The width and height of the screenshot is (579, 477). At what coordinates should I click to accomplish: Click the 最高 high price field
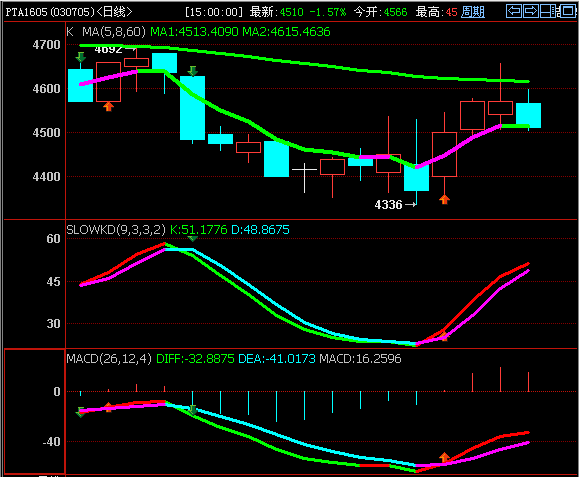(436, 12)
